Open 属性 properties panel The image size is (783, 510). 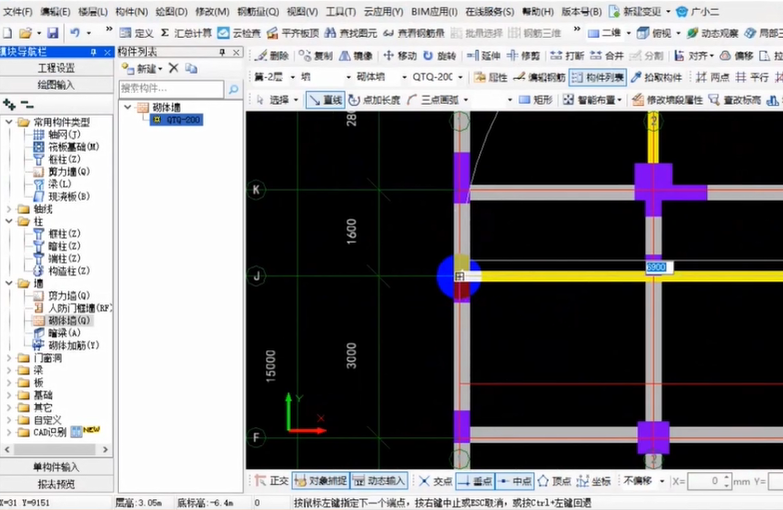pos(491,77)
